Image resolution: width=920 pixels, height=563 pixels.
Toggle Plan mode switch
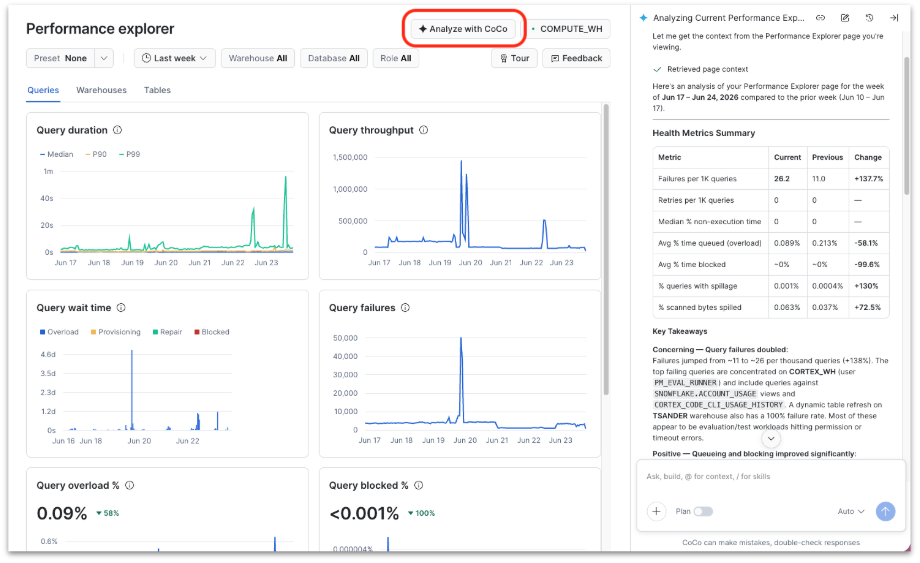703,511
